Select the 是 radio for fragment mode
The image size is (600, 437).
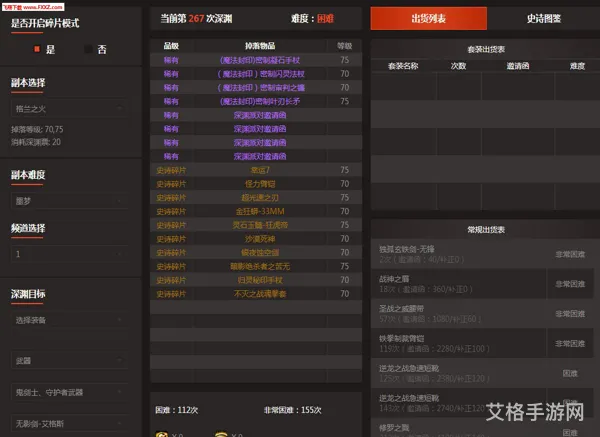pyautogui.click(x=37, y=49)
